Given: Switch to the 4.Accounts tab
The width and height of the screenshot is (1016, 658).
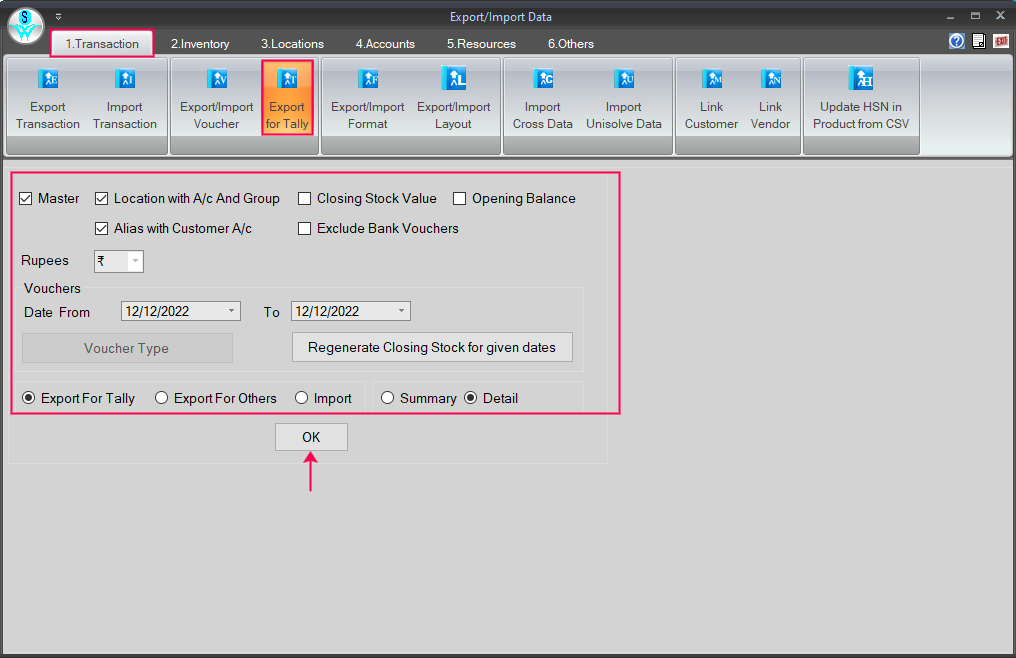Looking at the screenshot, I should 385,43.
